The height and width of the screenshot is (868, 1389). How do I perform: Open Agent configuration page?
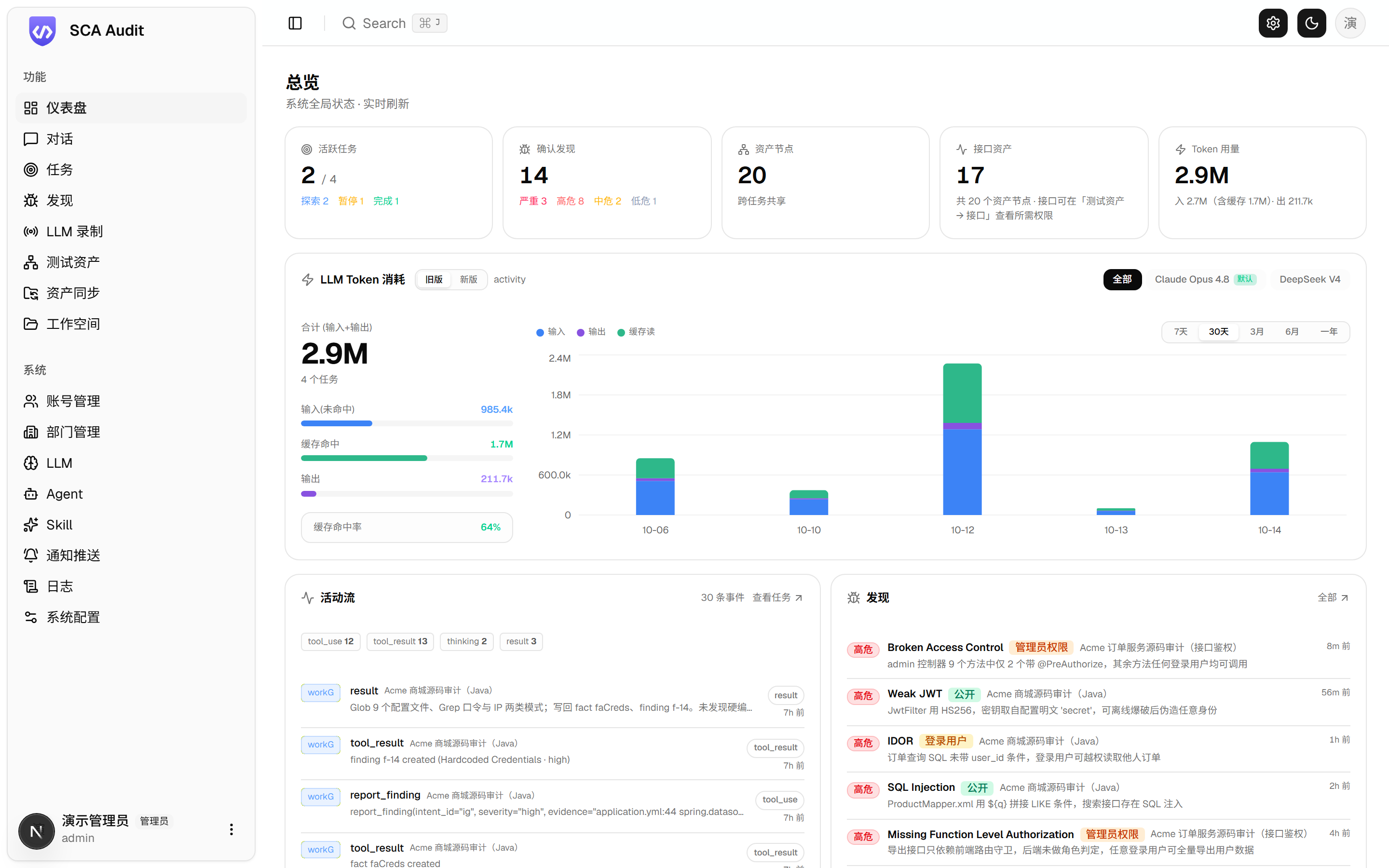coord(131,494)
